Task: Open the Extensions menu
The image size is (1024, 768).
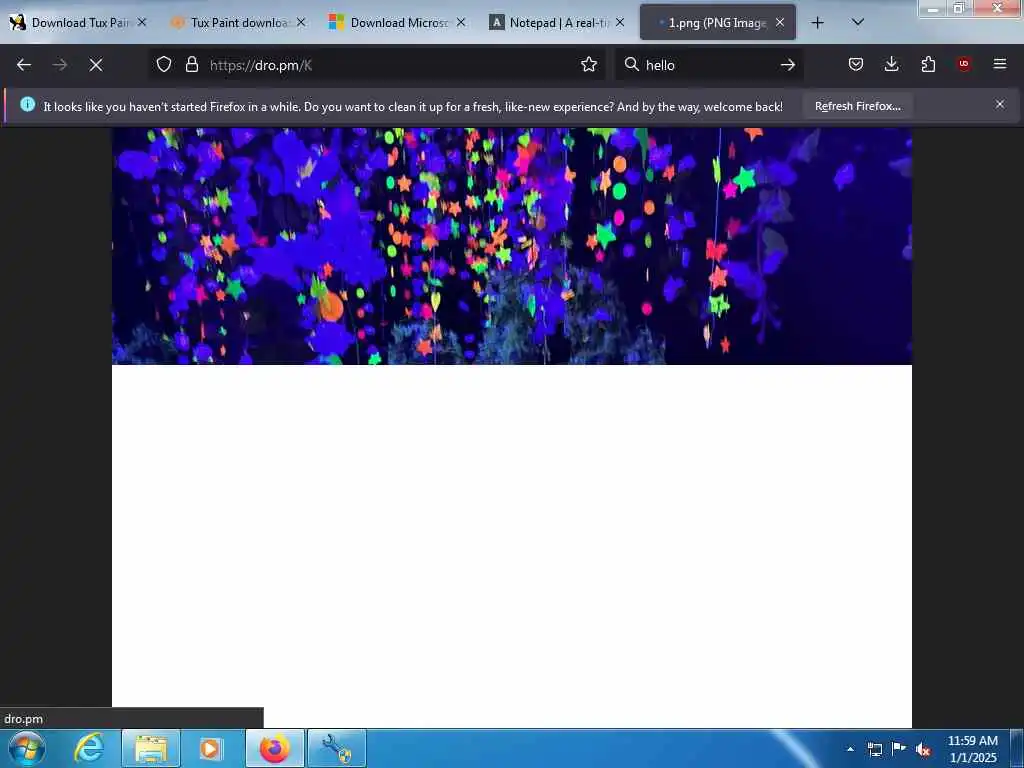Action: click(x=928, y=64)
